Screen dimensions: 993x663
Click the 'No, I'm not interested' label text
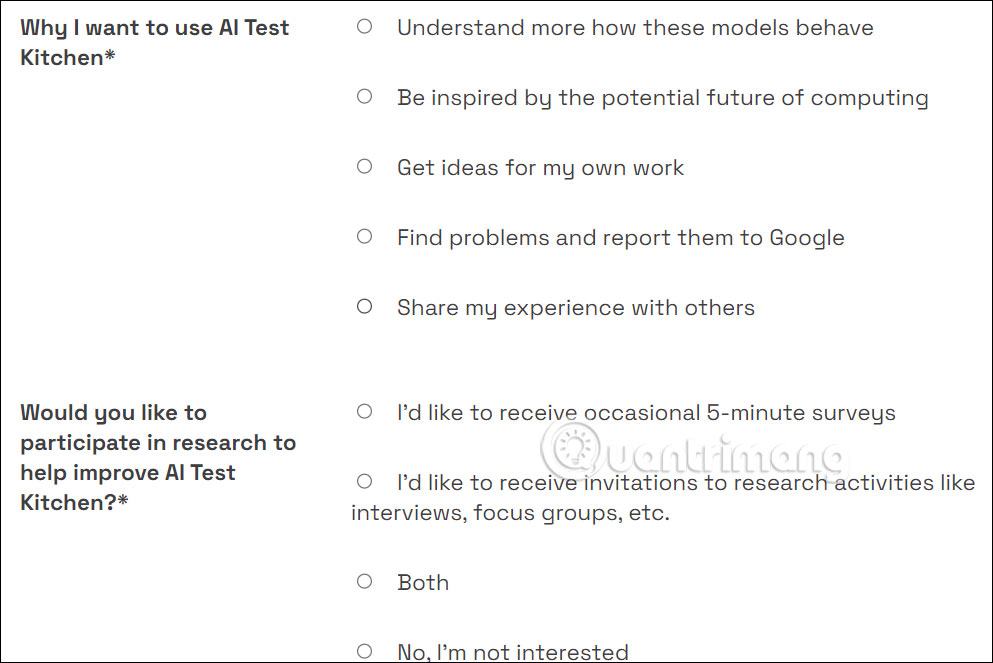point(513,652)
